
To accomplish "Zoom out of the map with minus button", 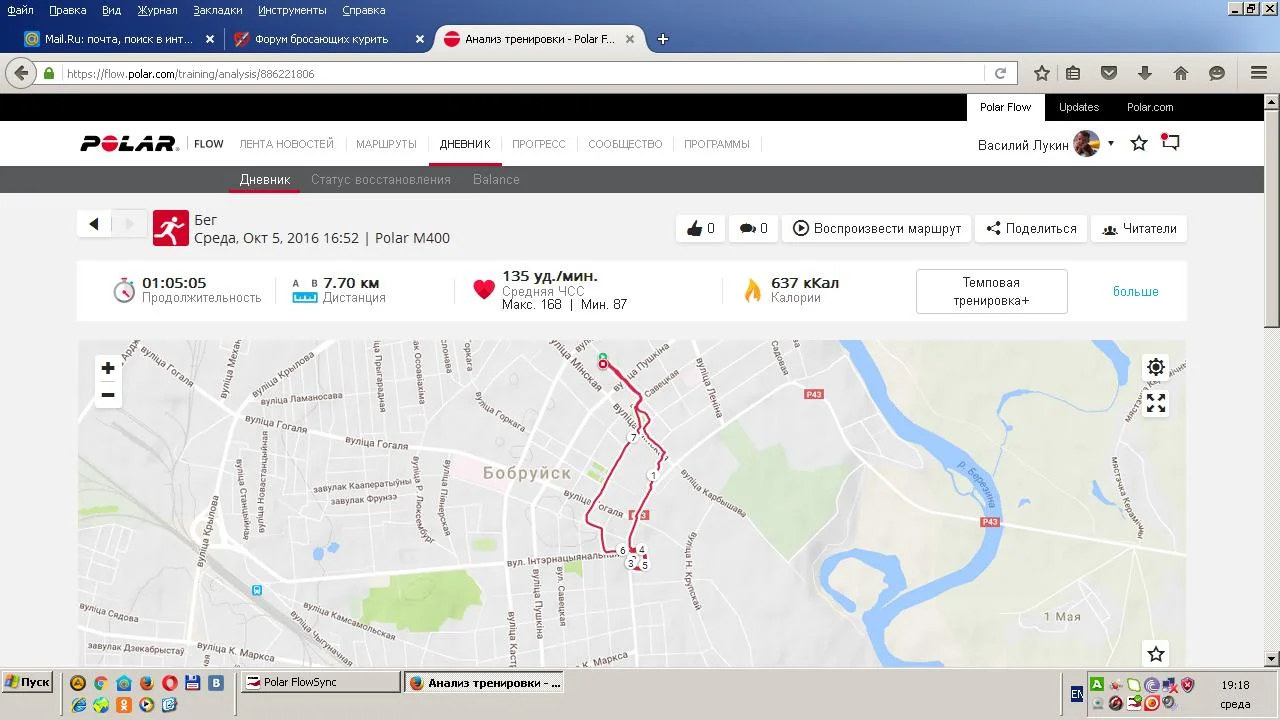I will tap(108, 395).
